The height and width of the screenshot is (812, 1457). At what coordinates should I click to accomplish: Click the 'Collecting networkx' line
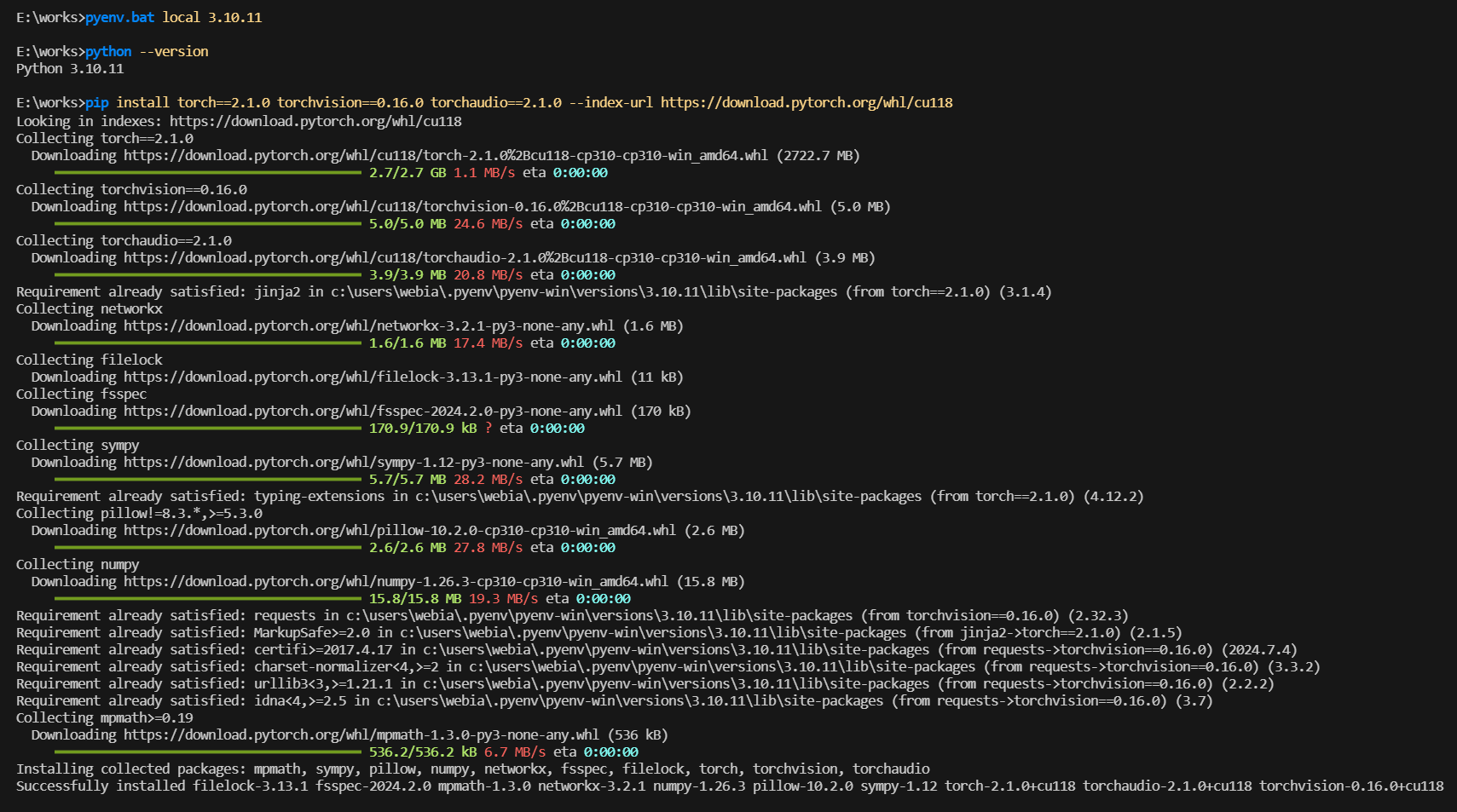click(90, 308)
